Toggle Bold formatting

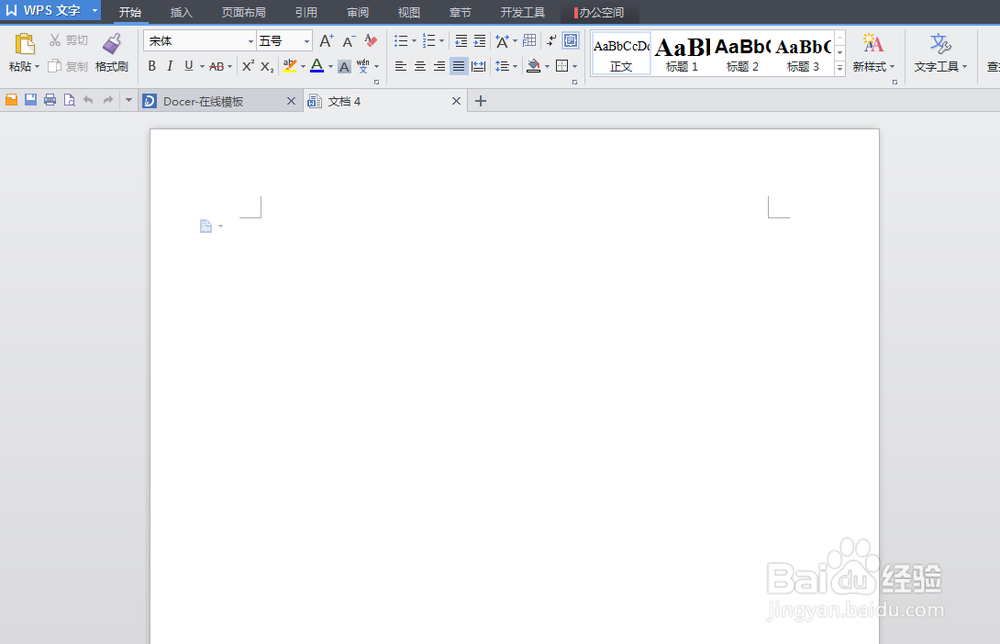tap(152, 66)
